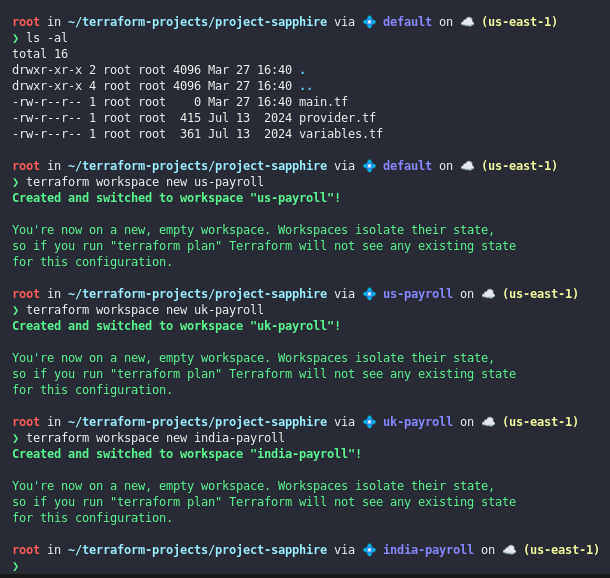Click the purple 'uk-payroll' workspace name in the prompt
610x578 pixels.
click(x=418, y=422)
